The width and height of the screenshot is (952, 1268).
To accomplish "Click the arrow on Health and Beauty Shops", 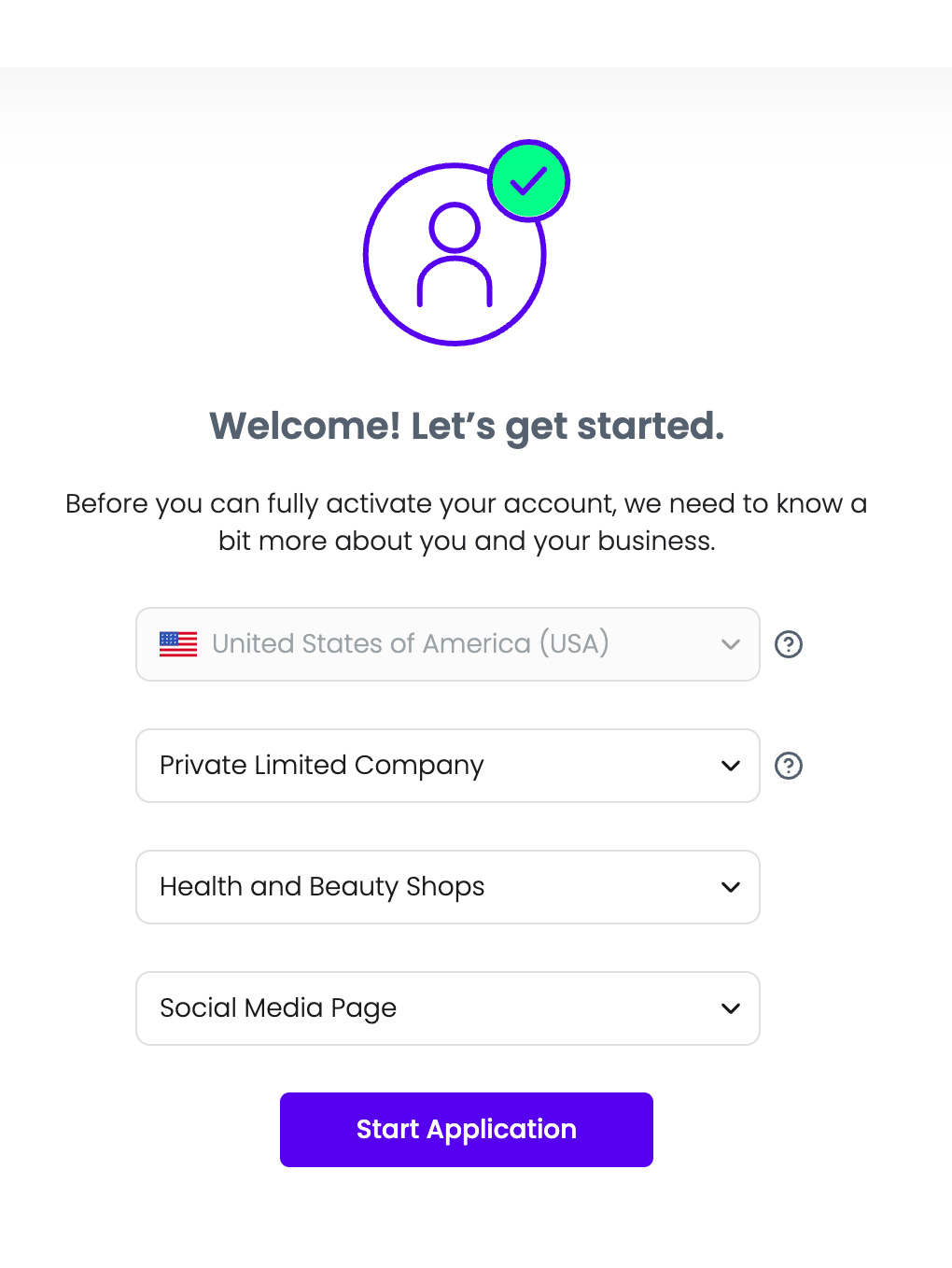I will 731,887.
